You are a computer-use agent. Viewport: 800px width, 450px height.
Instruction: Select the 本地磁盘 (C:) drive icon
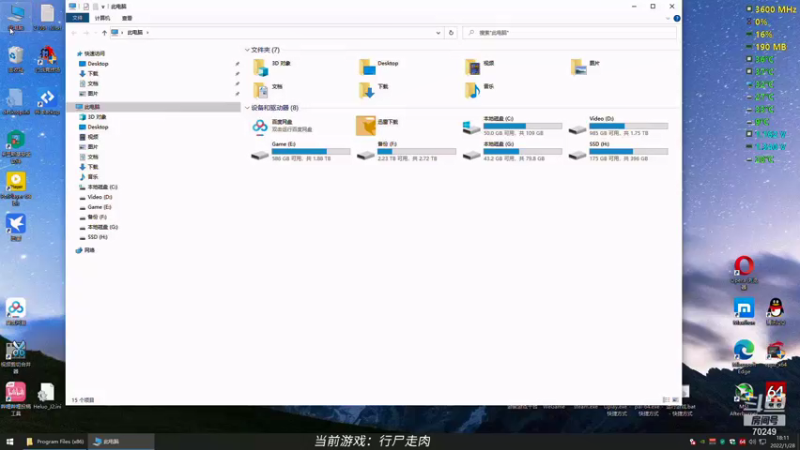click(x=471, y=127)
